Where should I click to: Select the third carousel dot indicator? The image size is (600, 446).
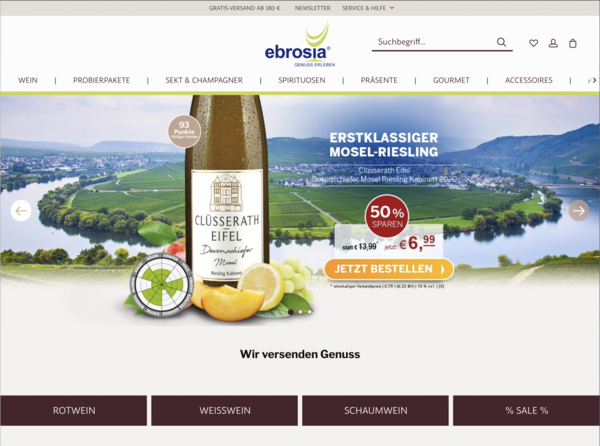click(x=310, y=312)
